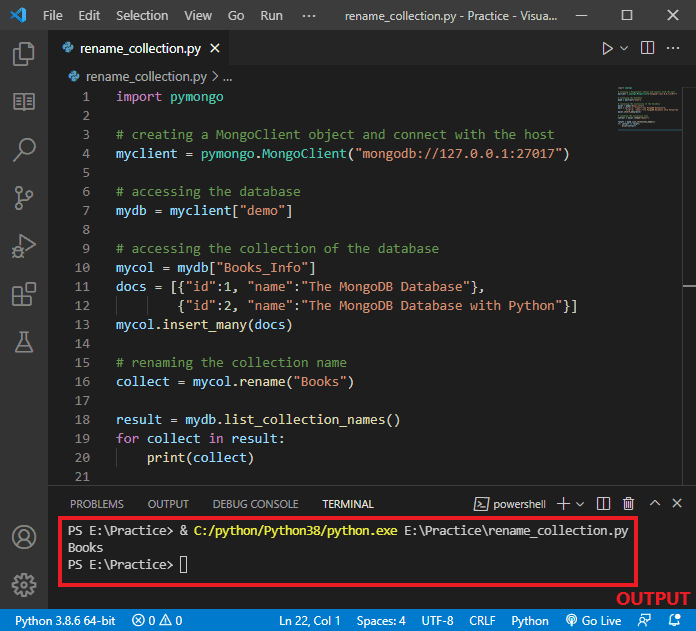Click the mongodb connection string
Viewport: 696px width, 631px height.
(x=459, y=154)
